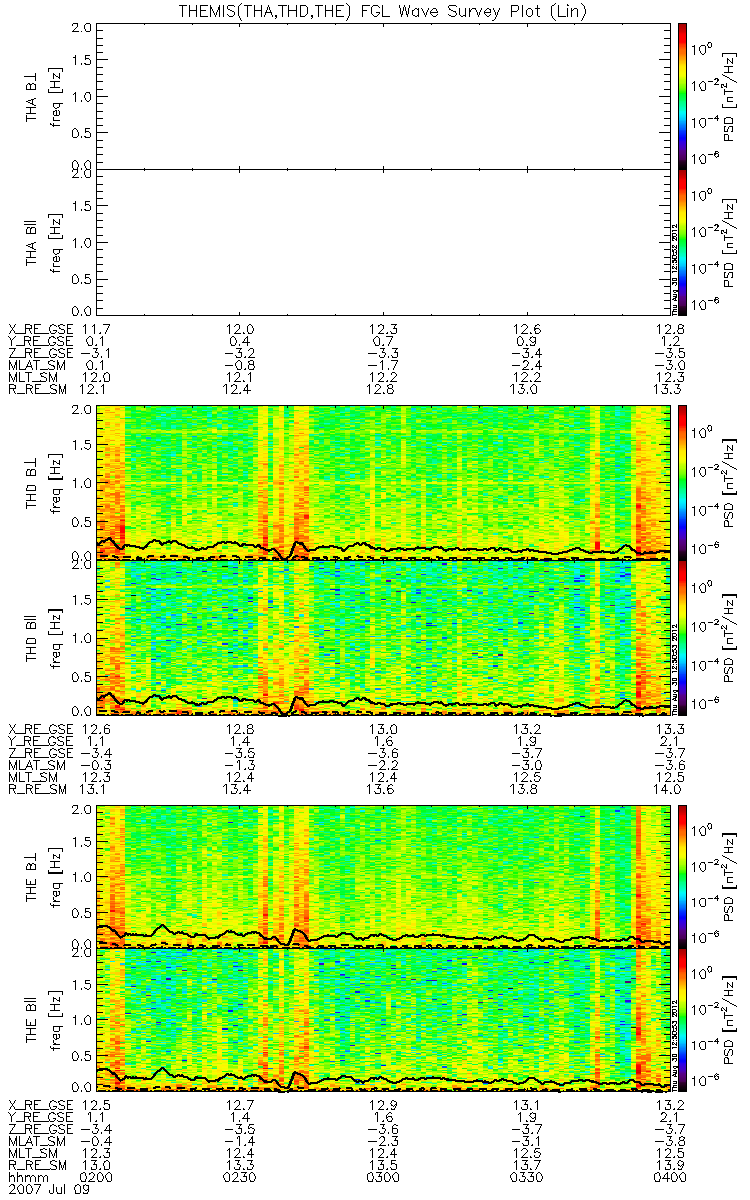Click "freq [Hz]" label of THD B⊥ panel
This screenshot has height=1200, width=750.
[58, 483]
